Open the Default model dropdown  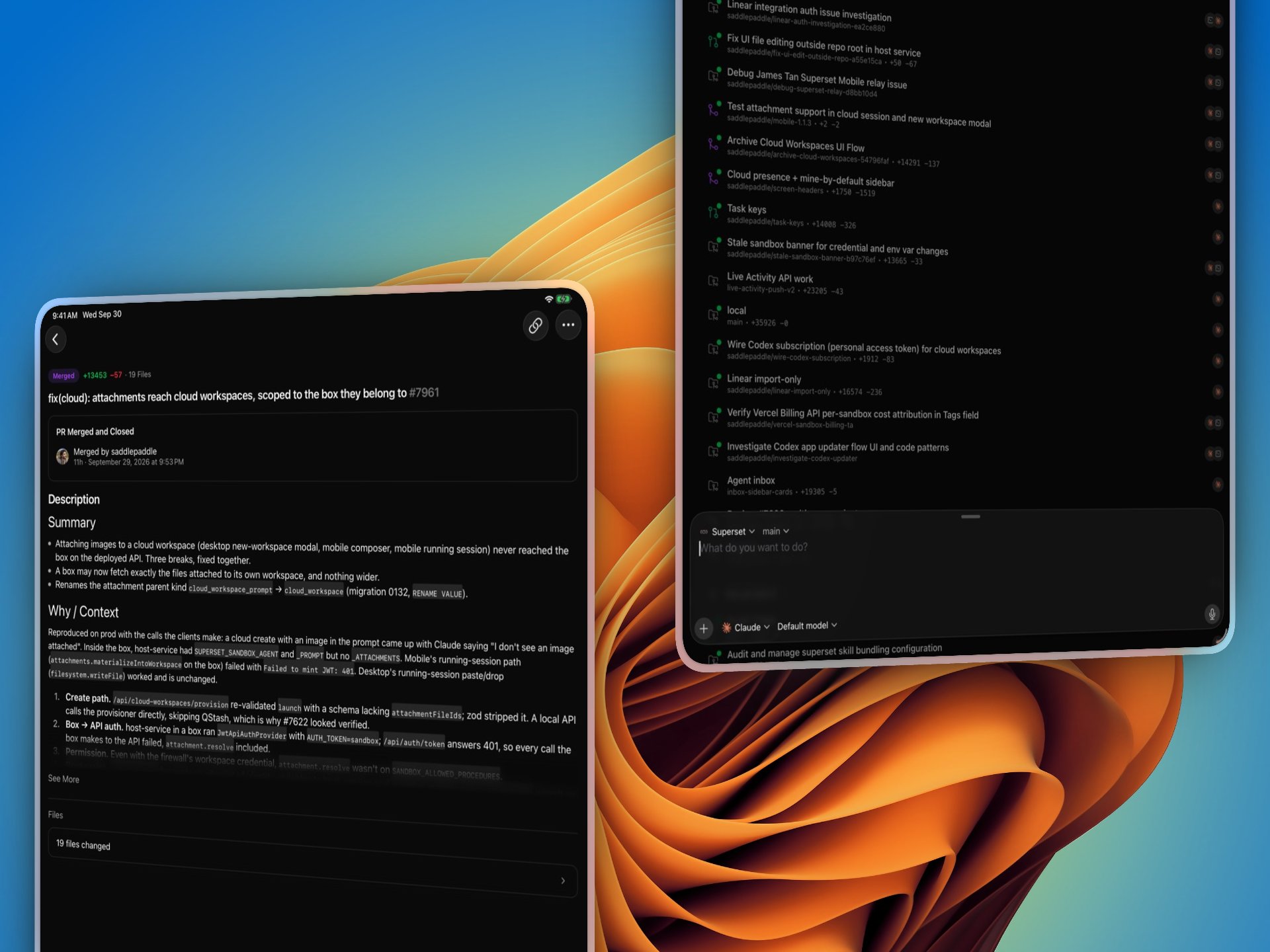[807, 625]
